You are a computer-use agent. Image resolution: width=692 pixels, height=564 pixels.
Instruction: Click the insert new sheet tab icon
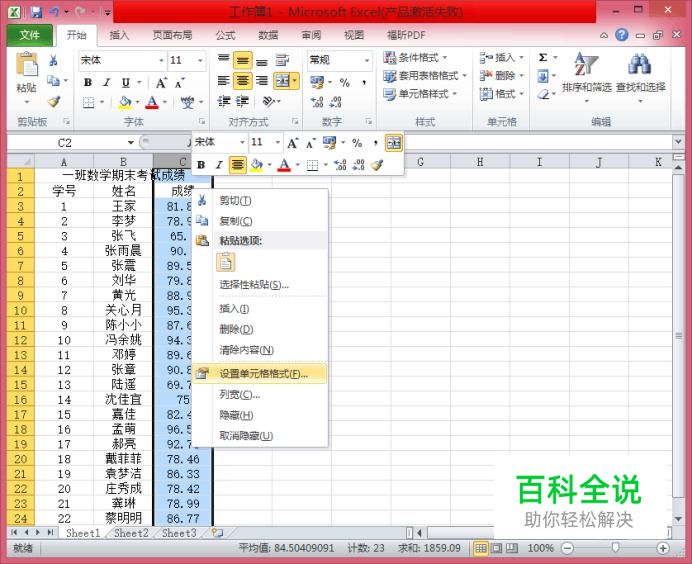(x=217, y=533)
